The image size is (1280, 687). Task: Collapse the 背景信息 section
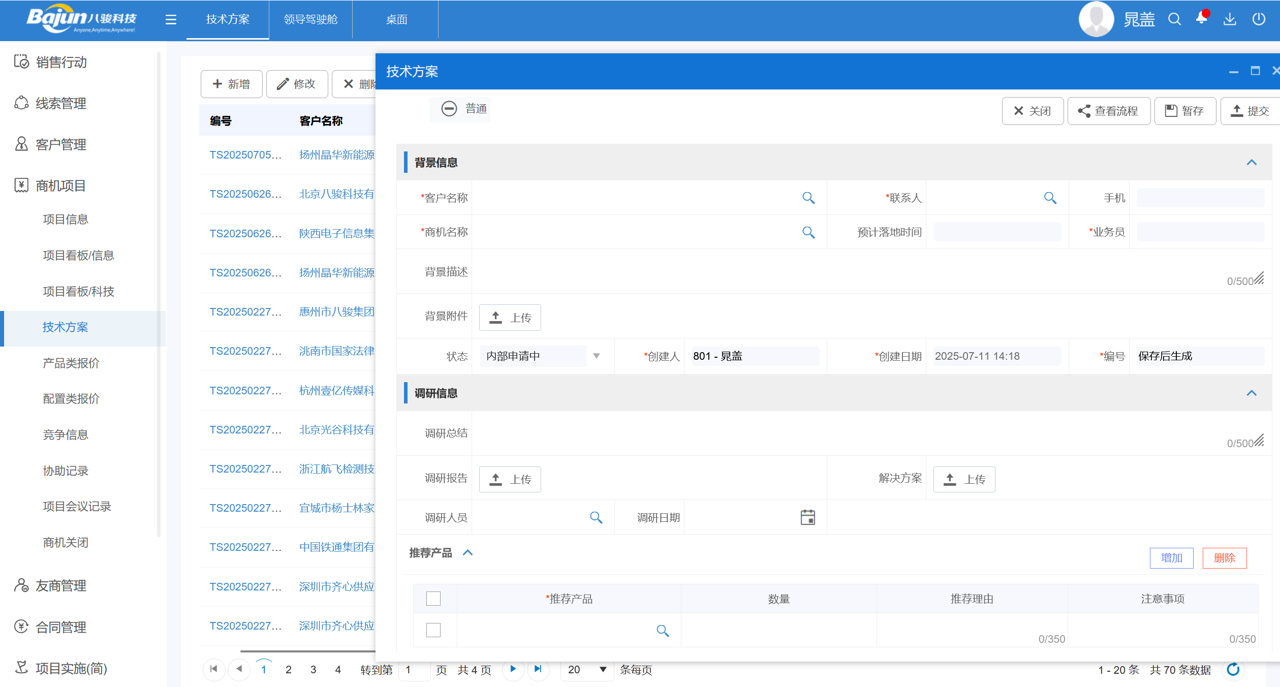point(1251,162)
